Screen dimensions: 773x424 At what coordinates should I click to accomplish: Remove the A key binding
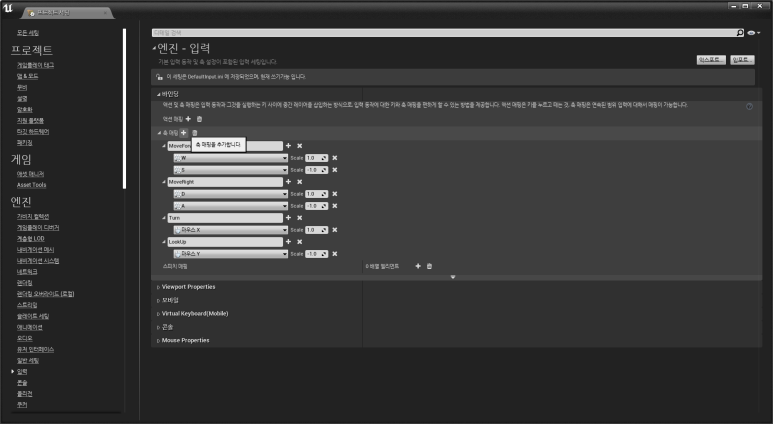(335, 206)
